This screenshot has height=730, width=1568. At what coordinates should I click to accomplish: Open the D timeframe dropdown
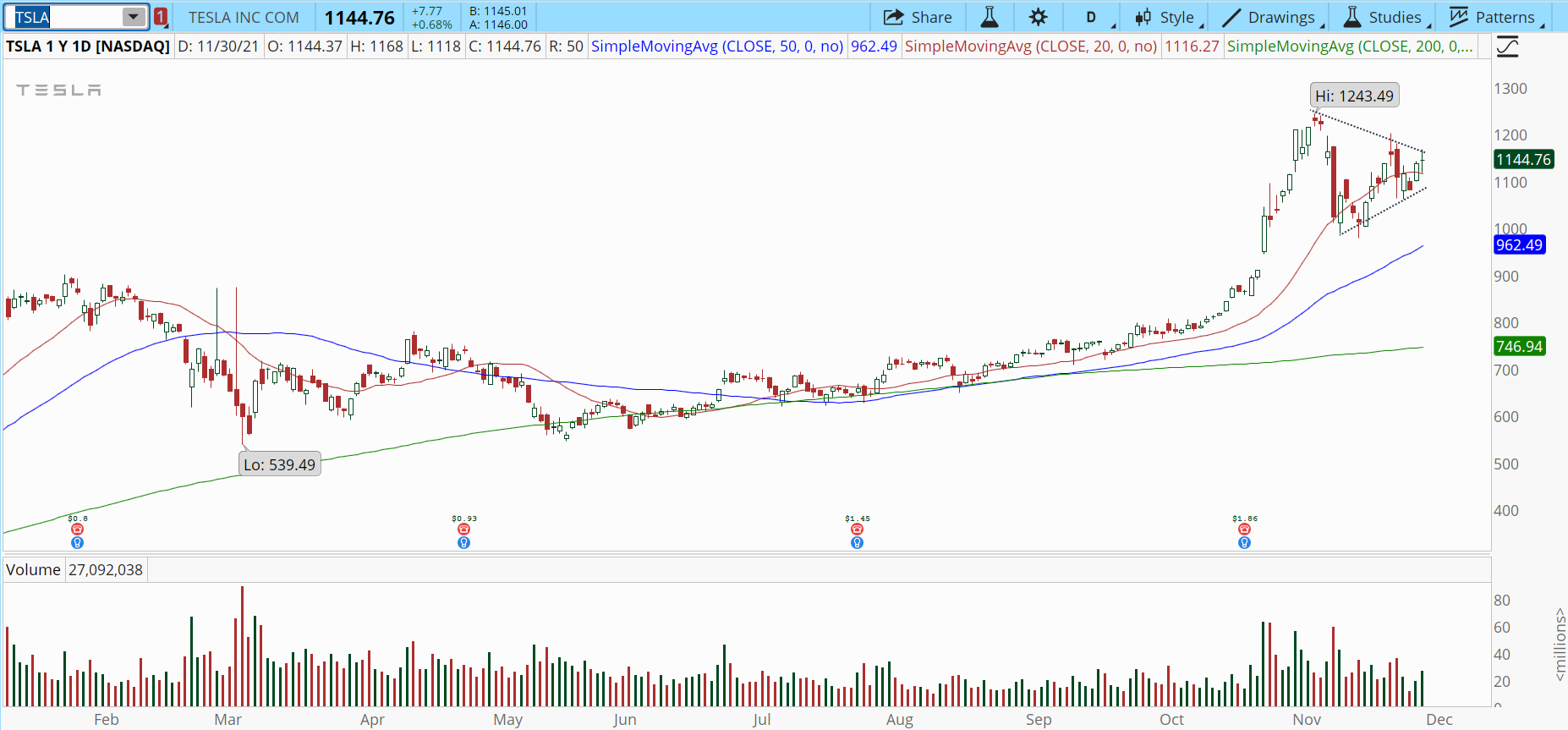(x=1091, y=17)
